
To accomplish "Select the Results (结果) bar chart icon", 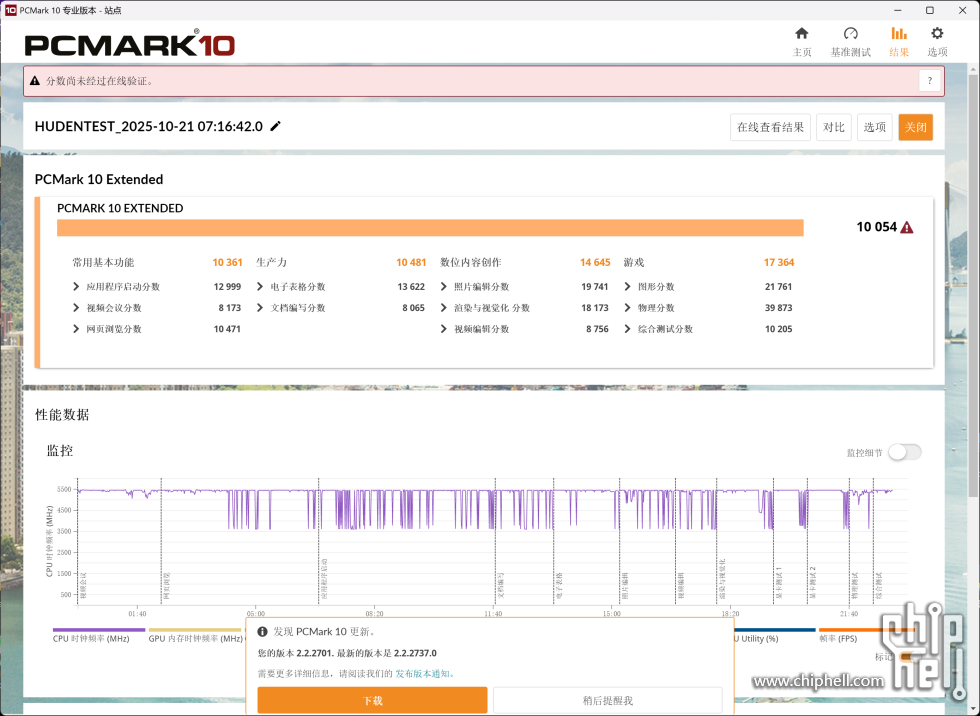I will click(x=898, y=34).
